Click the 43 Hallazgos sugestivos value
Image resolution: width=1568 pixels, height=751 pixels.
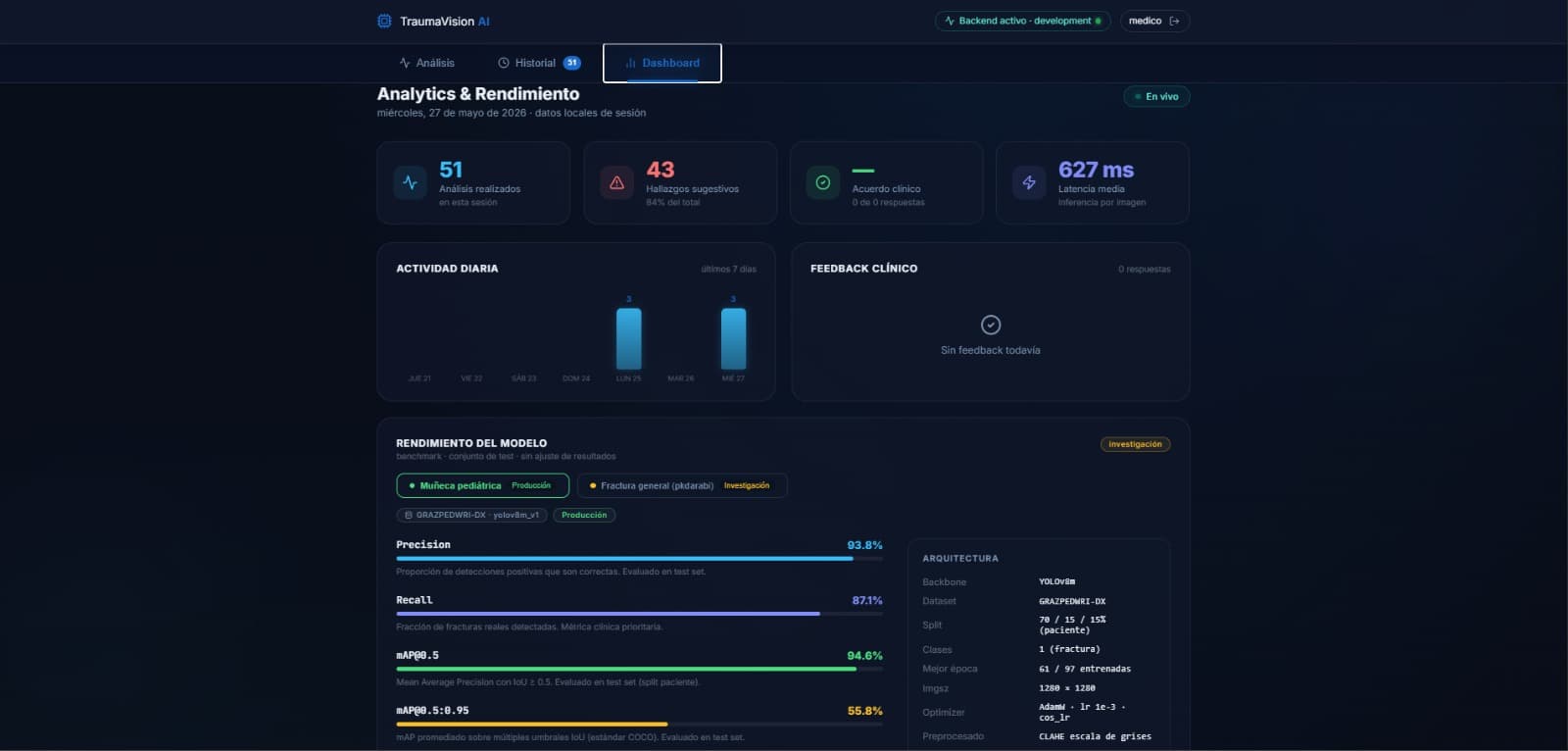[x=661, y=170]
